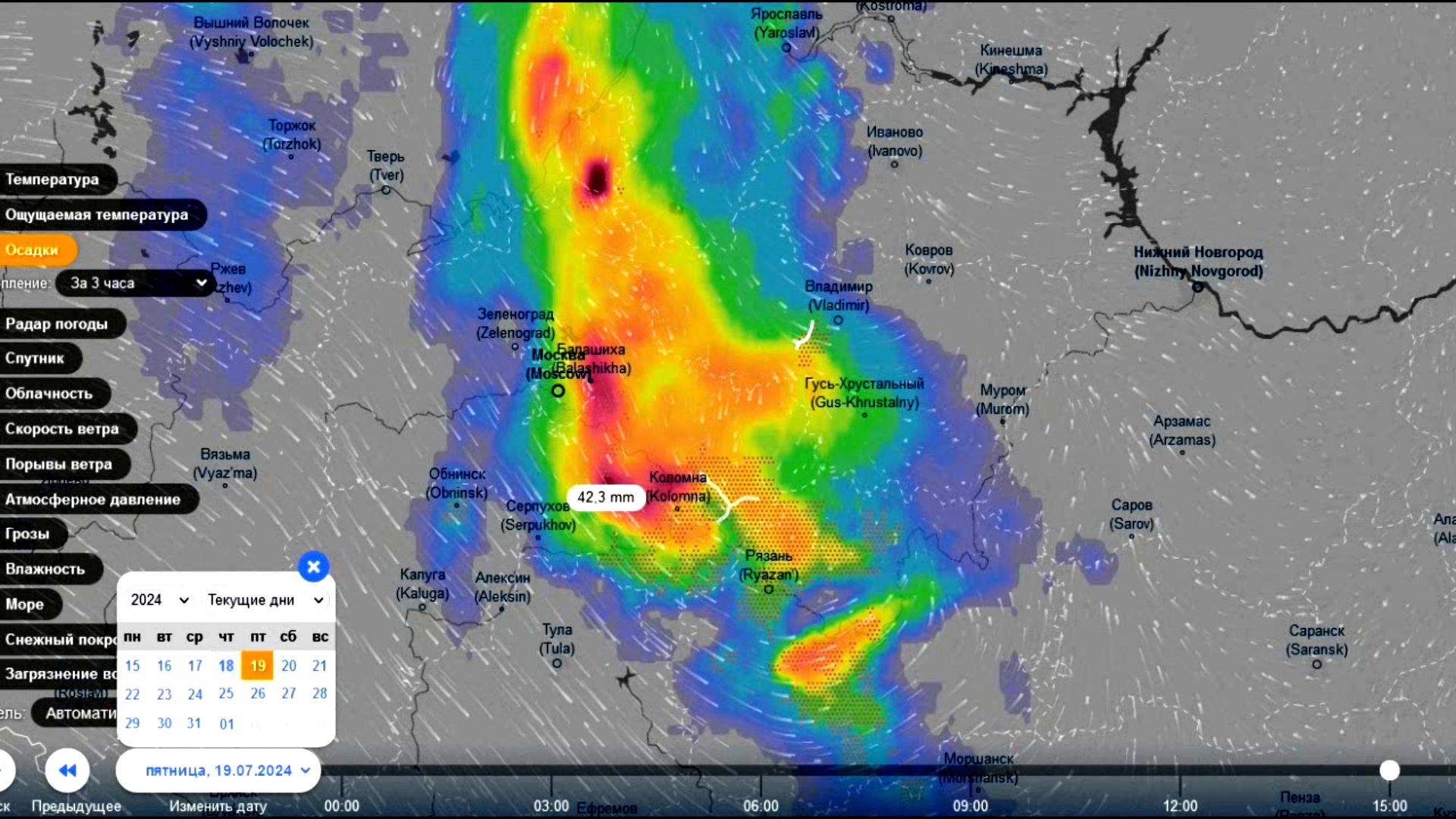Click the Vladimir city marker
This screenshot has width=1456, height=819.
838,320
